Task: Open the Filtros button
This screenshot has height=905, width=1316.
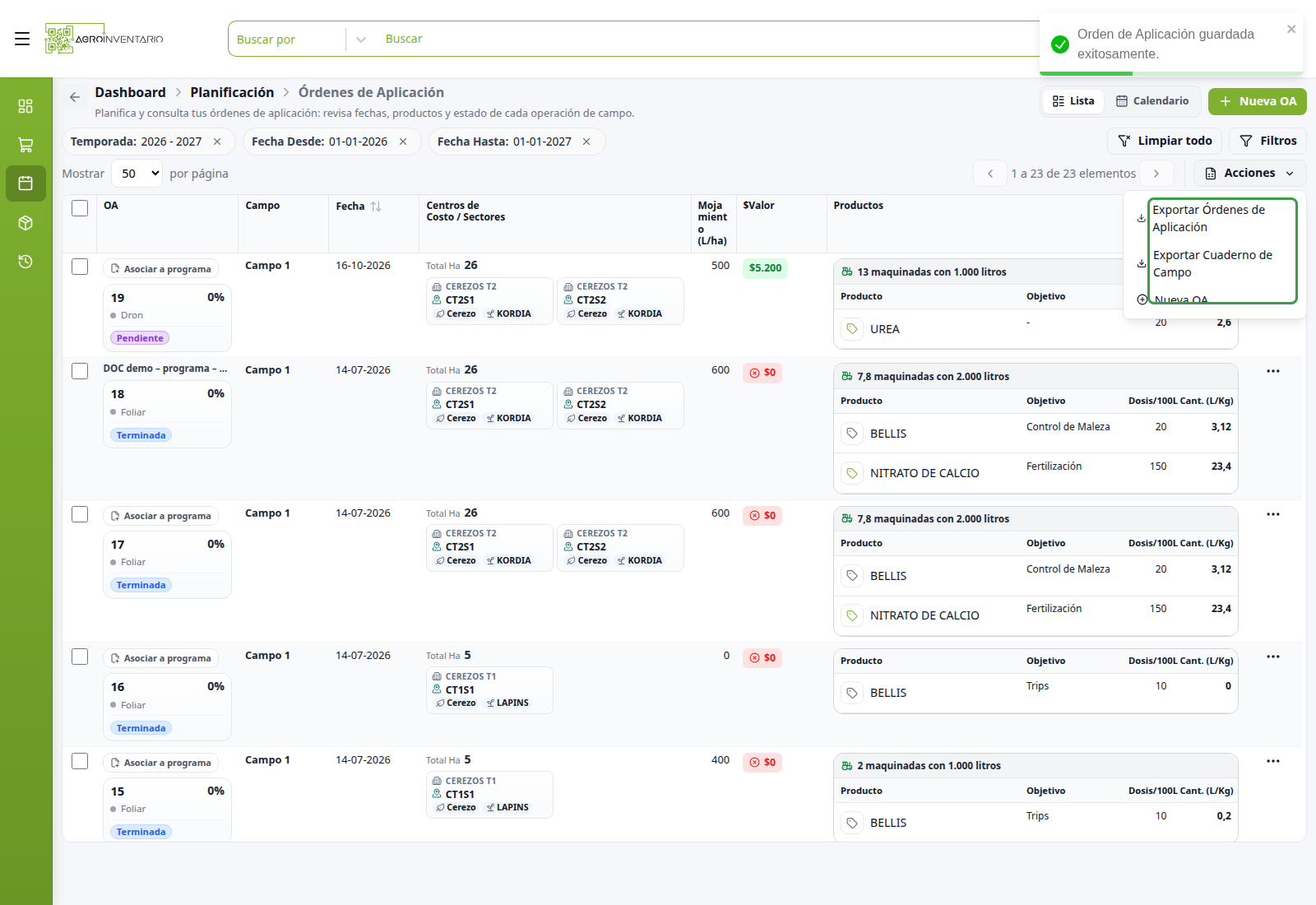Action: pos(1267,142)
